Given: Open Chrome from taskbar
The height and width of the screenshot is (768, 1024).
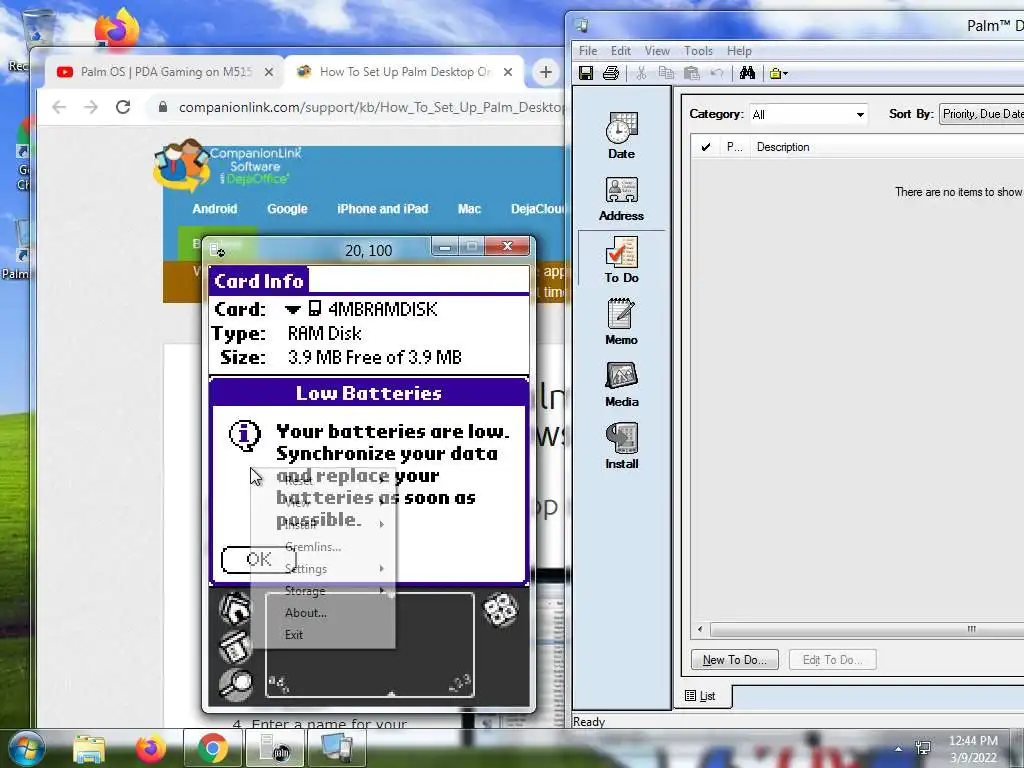Looking at the screenshot, I should click(x=212, y=748).
